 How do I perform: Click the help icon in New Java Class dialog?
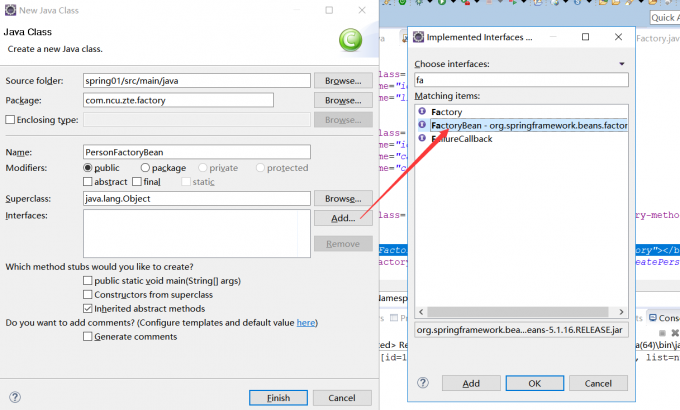coord(15,397)
